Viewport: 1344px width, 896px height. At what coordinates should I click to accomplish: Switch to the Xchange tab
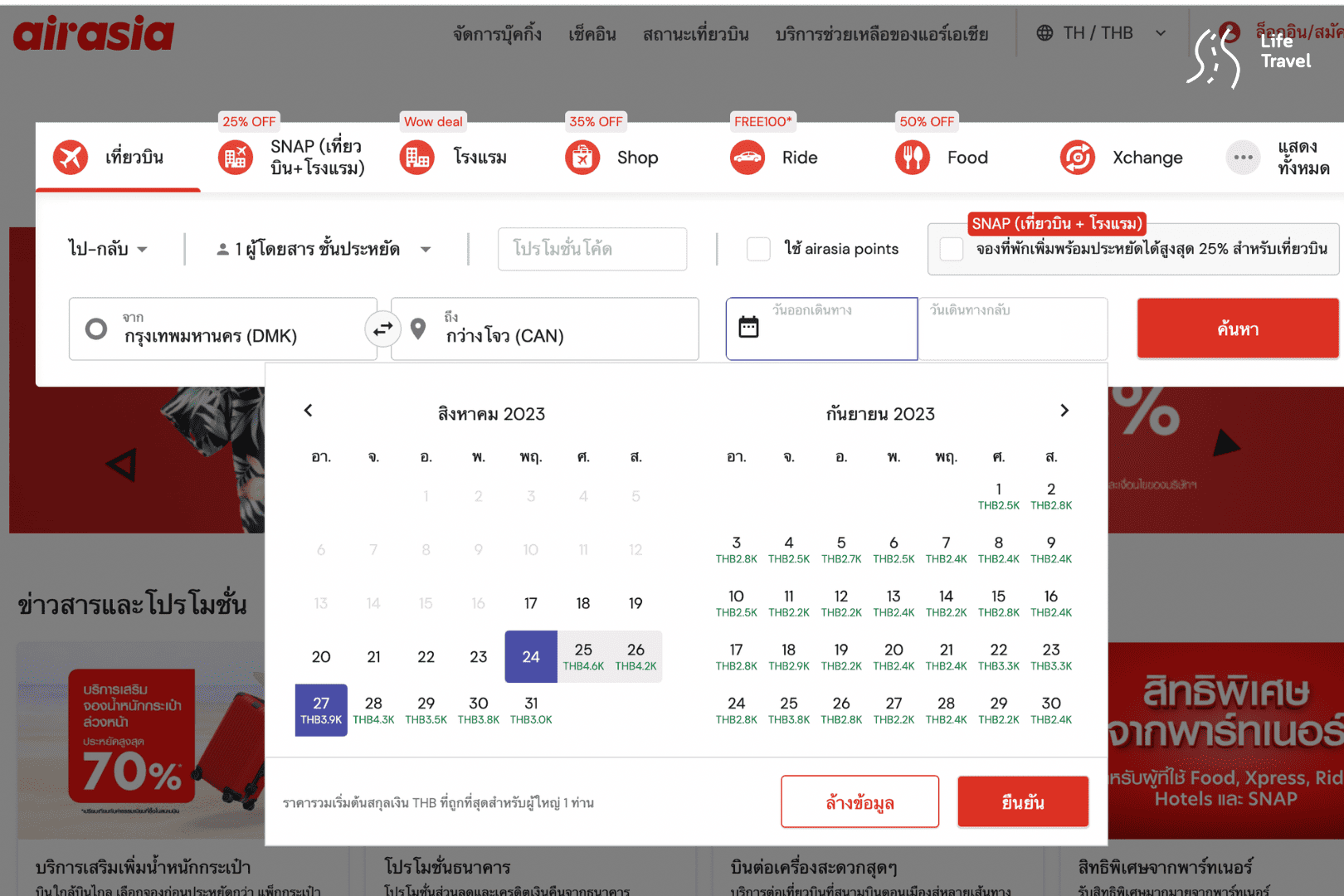1122,158
